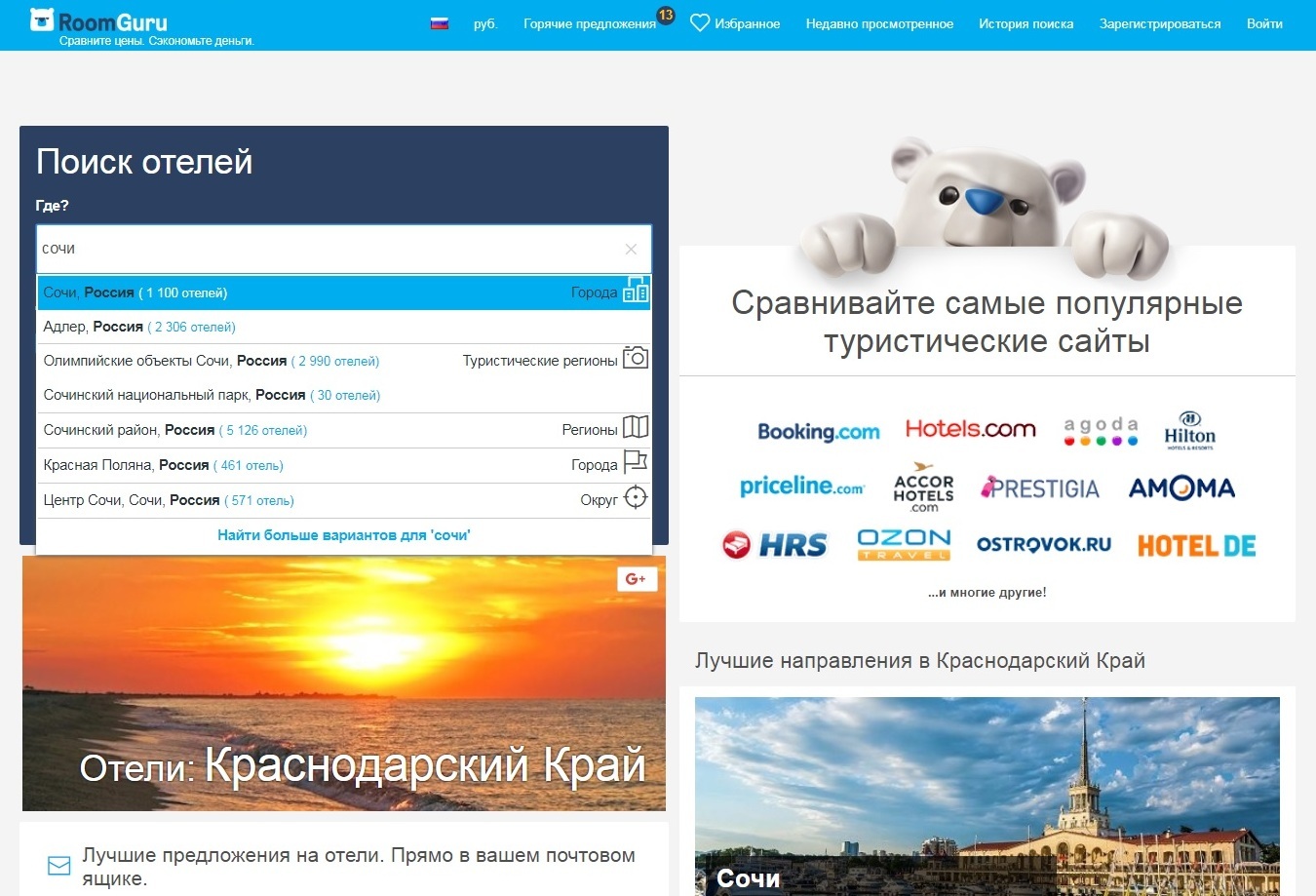Click the HRS logo

[x=775, y=545]
